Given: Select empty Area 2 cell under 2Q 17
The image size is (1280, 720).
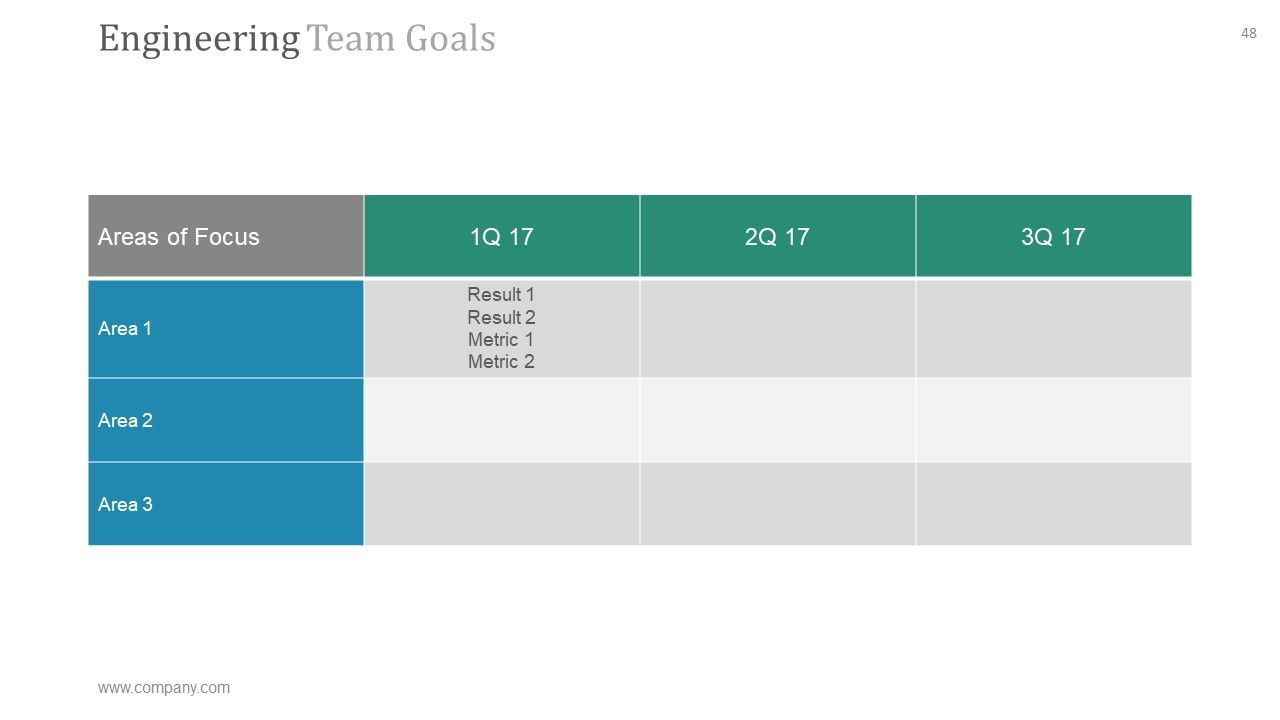Looking at the screenshot, I should tap(777, 420).
